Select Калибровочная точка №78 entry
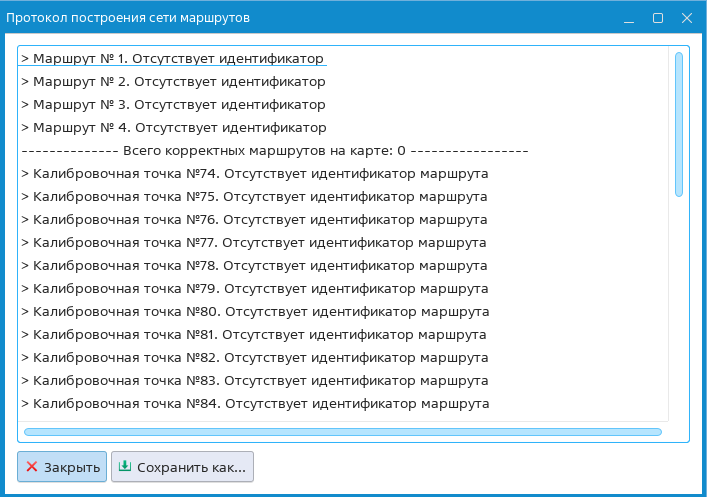 (x=254, y=265)
